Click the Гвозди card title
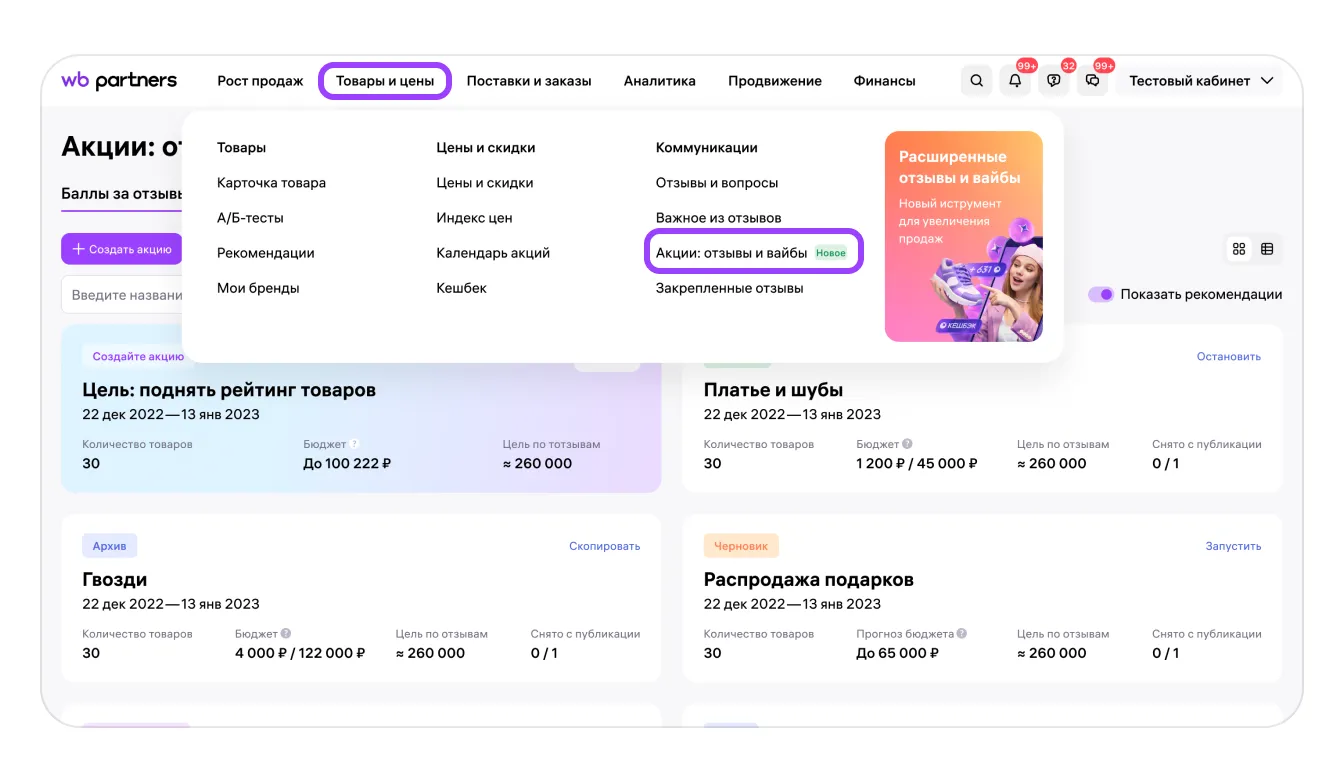The width and height of the screenshot is (1344, 782). [115, 580]
